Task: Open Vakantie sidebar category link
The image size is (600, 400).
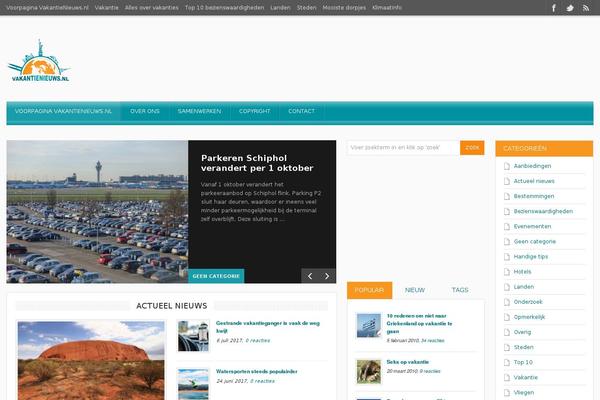Action: point(525,377)
